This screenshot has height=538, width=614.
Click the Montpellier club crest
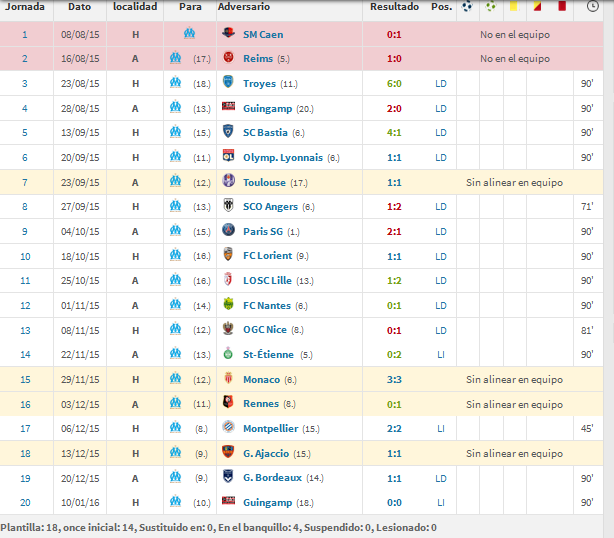coord(228,427)
